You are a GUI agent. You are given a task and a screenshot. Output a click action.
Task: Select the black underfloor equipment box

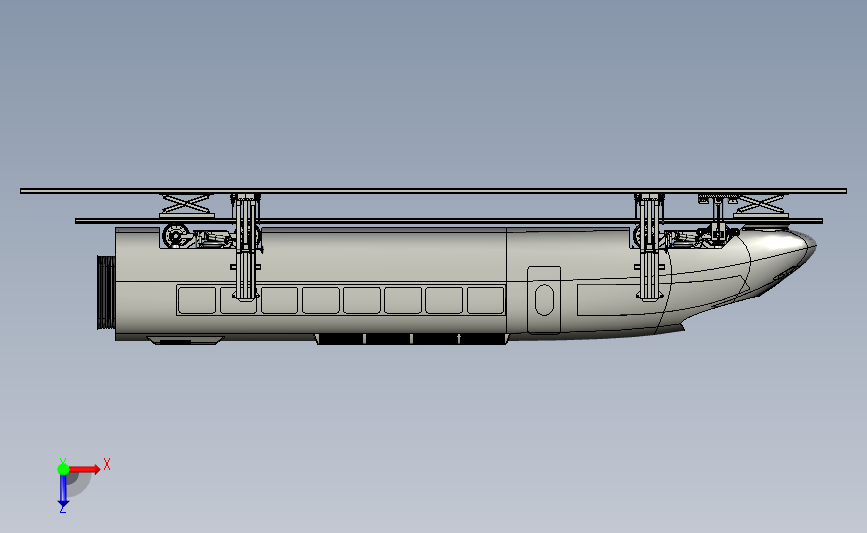pos(411,338)
